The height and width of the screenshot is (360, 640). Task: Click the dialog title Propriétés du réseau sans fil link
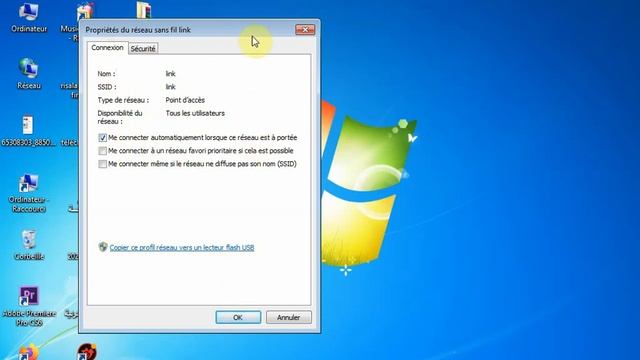click(138, 30)
